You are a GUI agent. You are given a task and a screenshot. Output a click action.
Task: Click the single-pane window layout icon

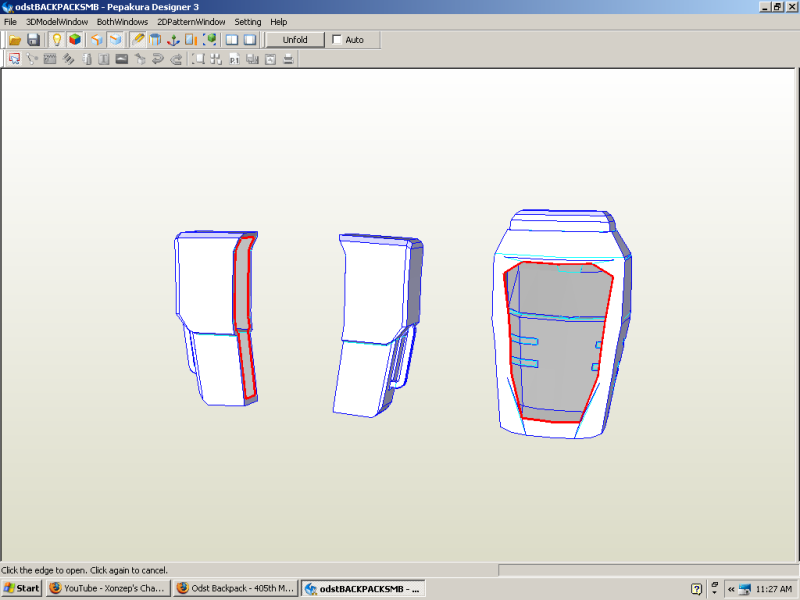tap(250, 40)
